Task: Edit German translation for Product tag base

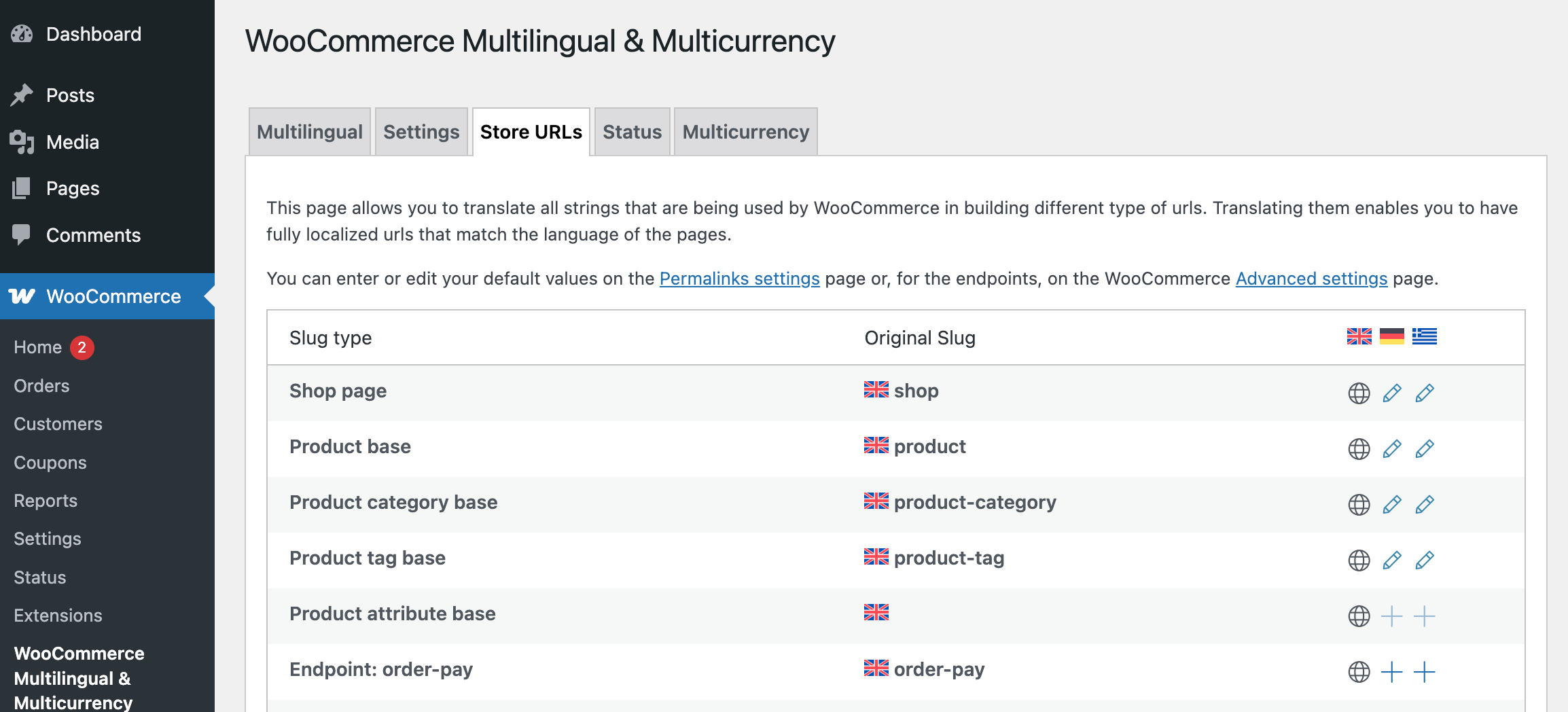Action: coord(1392,560)
